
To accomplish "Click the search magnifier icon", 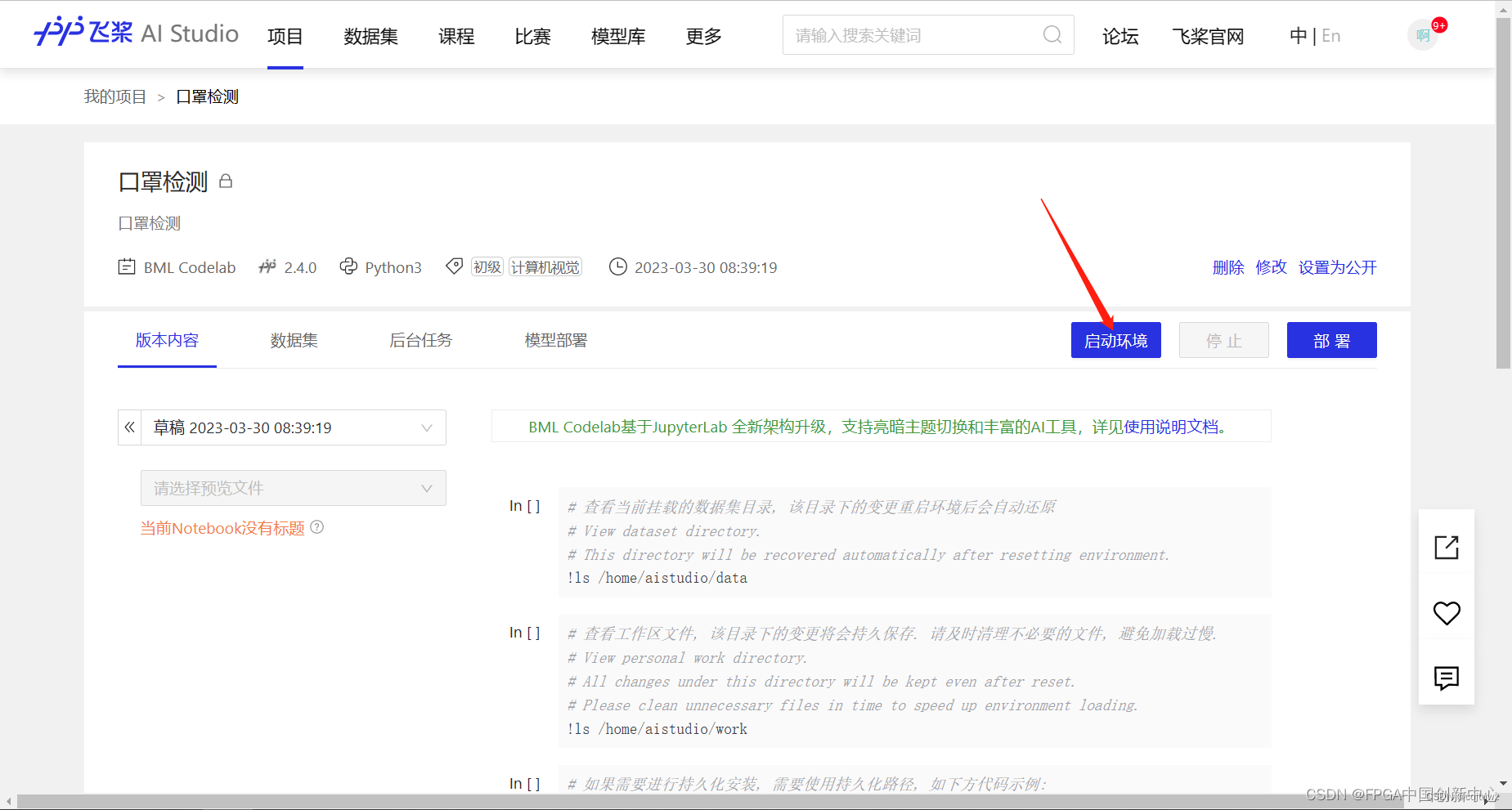I will [1052, 35].
